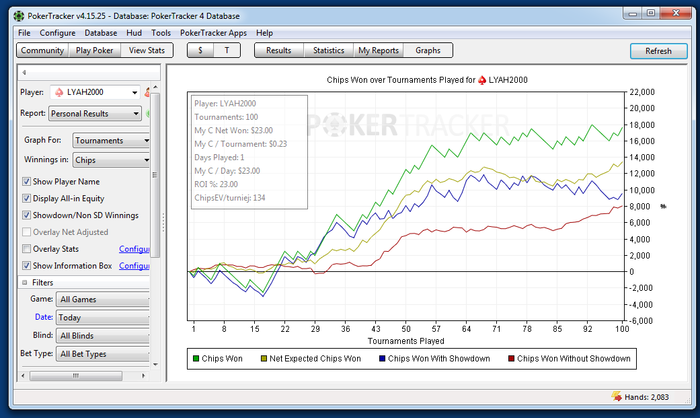Click the 'Tournaments Played' axis label
Image resolution: width=700 pixels, height=418 pixels.
click(406, 341)
